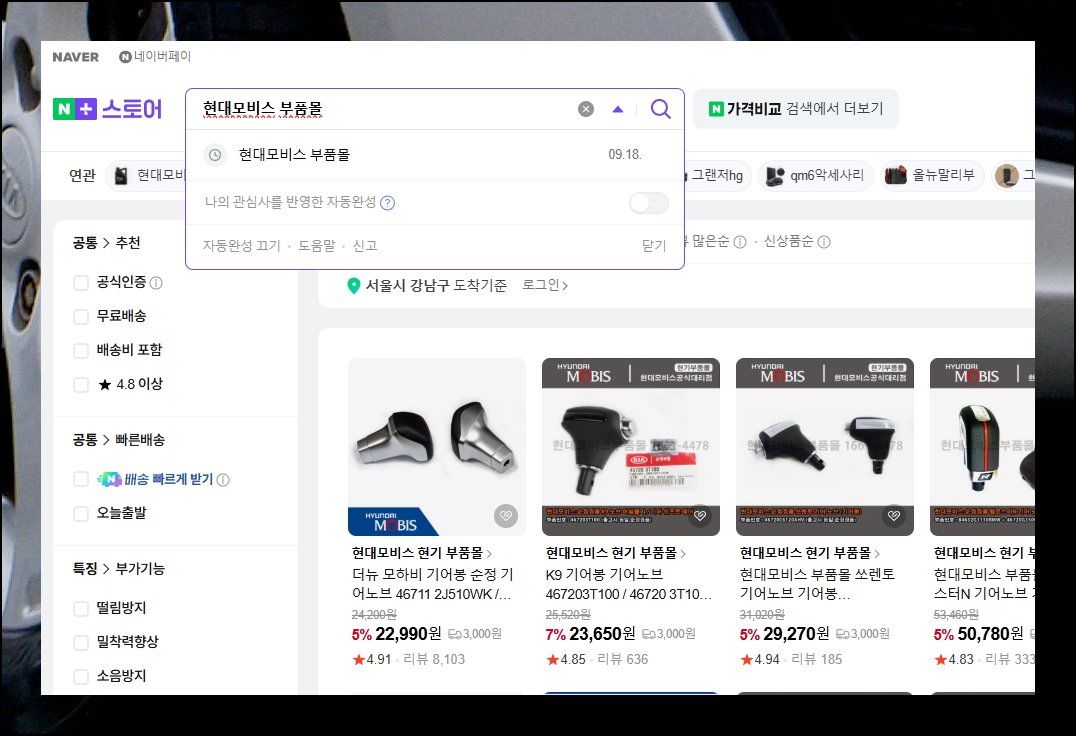Screen dimensions: 1076x736
Task: Close the autocomplete panel with 닫기
Action: [654, 246]
